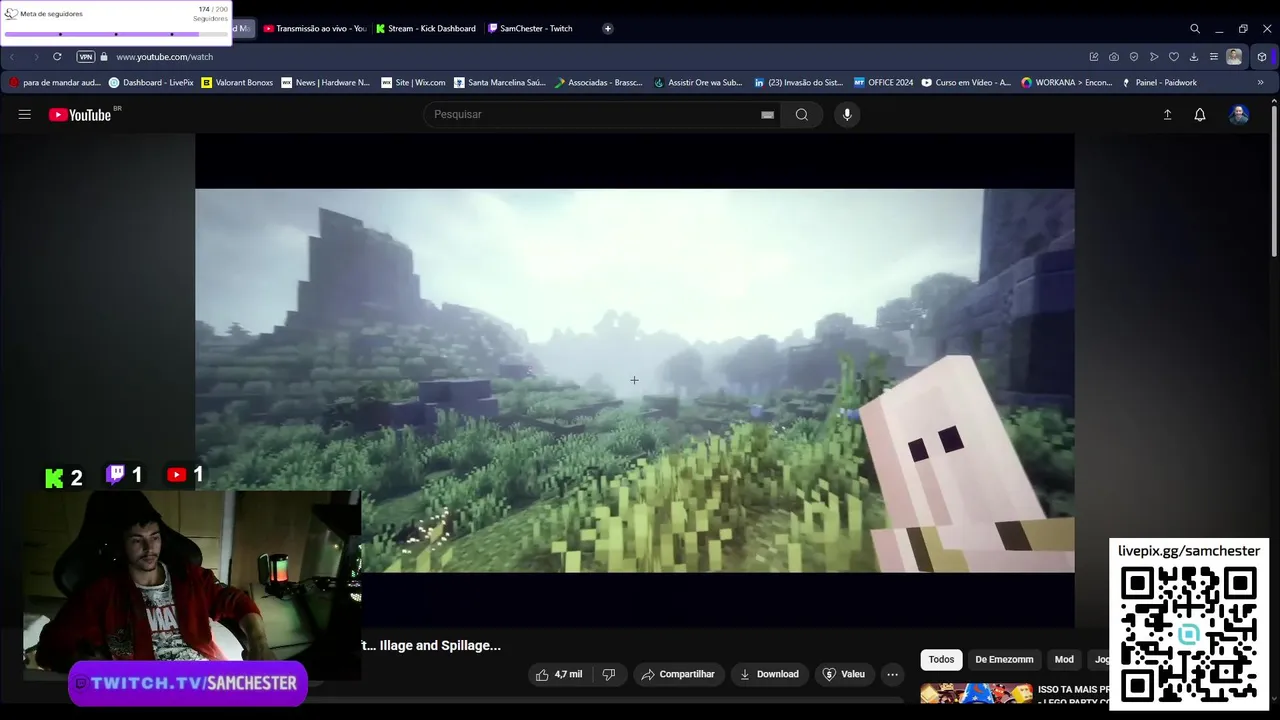Open the YouTube create/upload icon
This screenshot has width=1280, height=720.
point(1167,115)
